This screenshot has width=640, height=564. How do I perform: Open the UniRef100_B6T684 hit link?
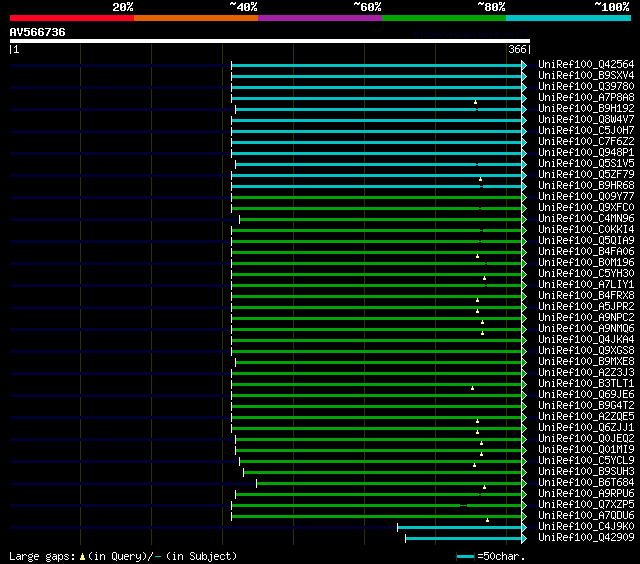click(x=586, y=482)
